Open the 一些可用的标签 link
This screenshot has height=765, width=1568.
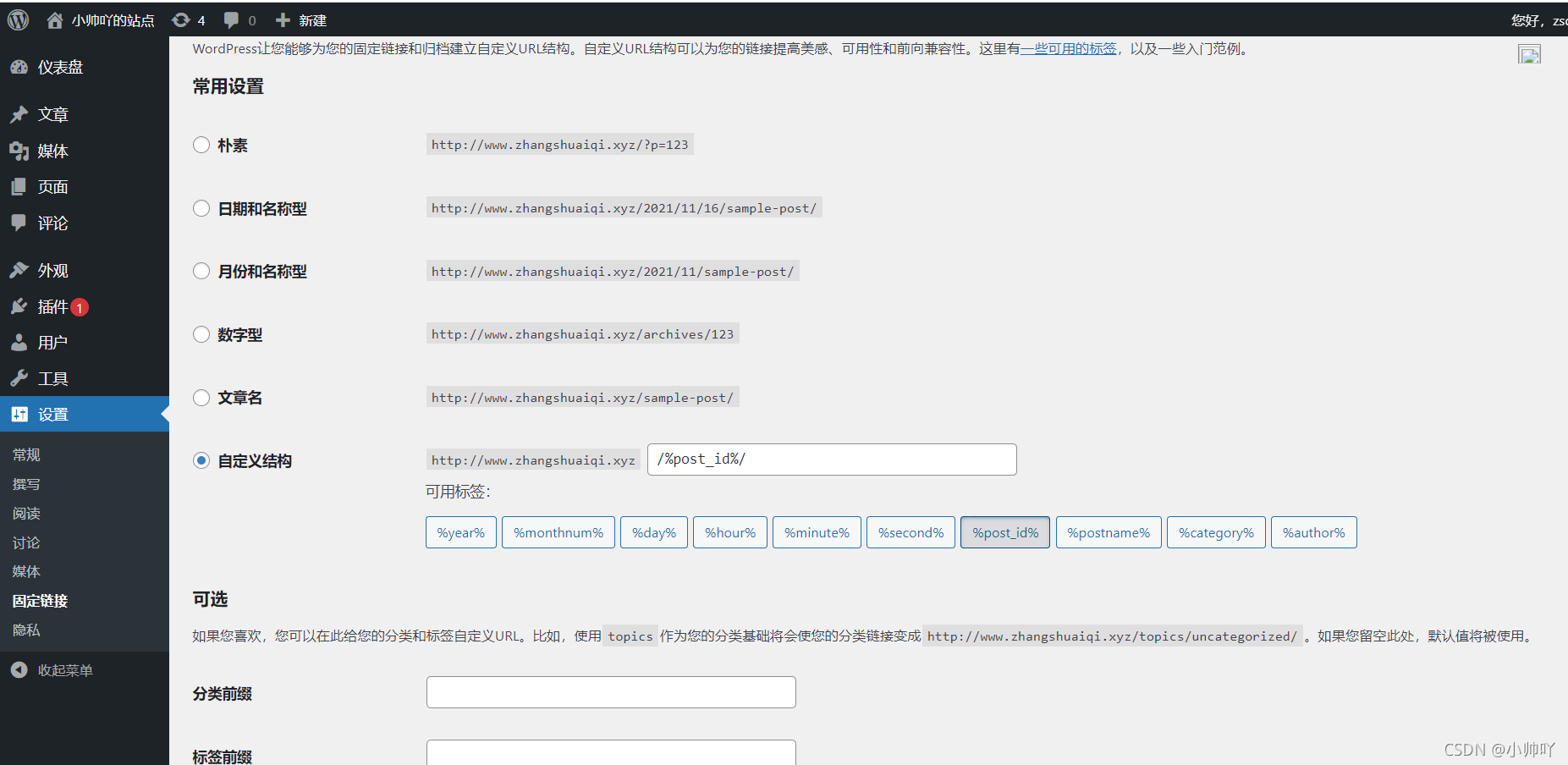pos(1069,49)
